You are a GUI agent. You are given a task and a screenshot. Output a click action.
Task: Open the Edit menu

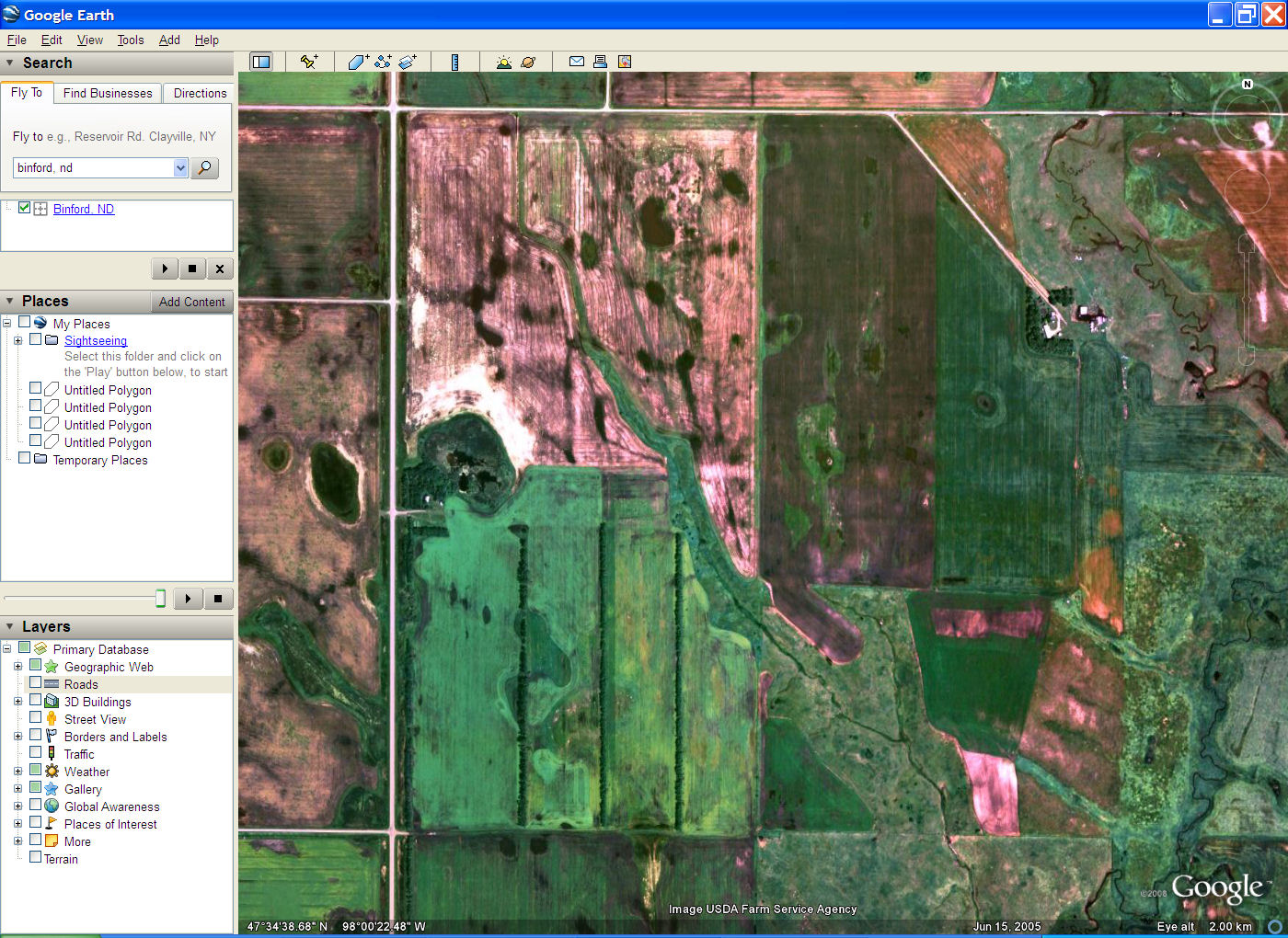click(52, 40)
